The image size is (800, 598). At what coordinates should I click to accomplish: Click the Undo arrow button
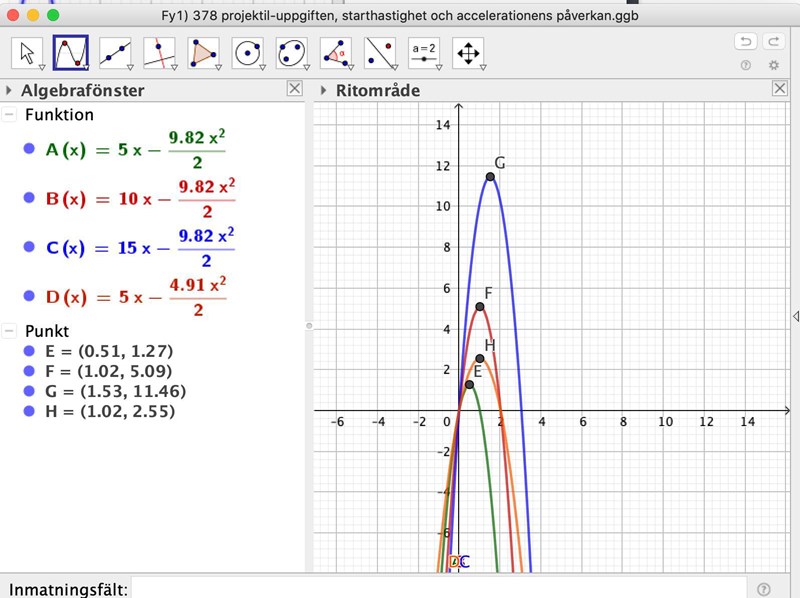point(745,41)
